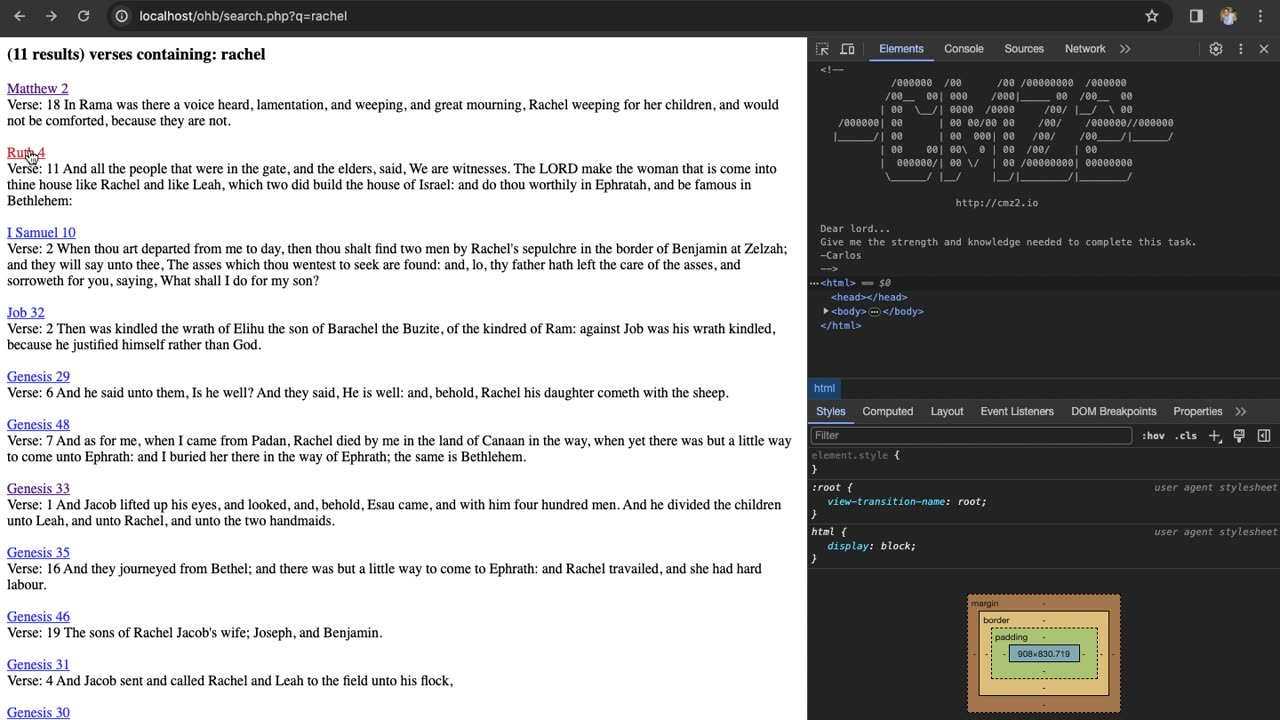1280x720 pixels.
Task: Open the Genesis 30 link
Action: pos(38,713)
